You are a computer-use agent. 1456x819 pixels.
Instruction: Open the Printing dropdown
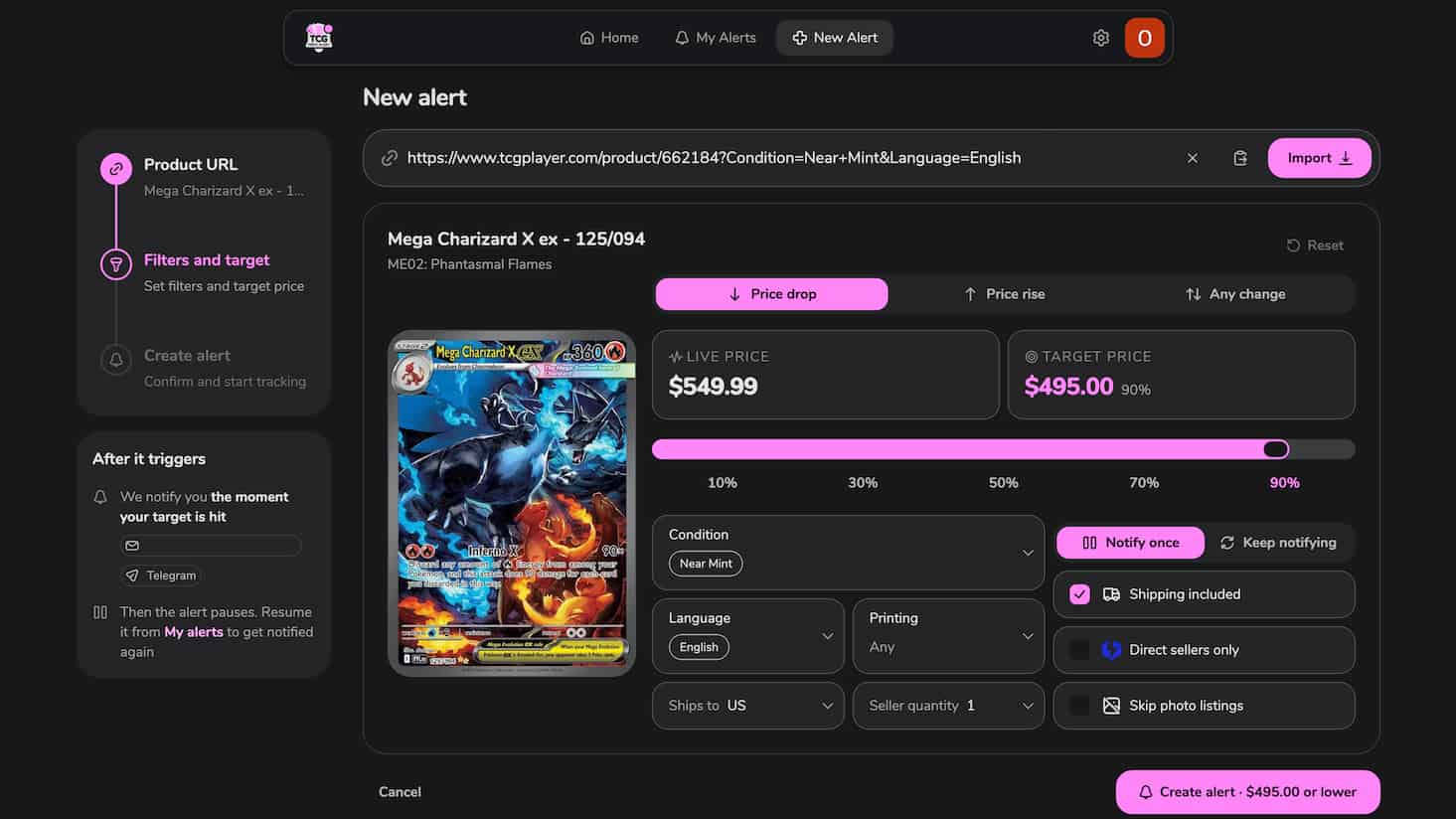click(x=949, y=636)
